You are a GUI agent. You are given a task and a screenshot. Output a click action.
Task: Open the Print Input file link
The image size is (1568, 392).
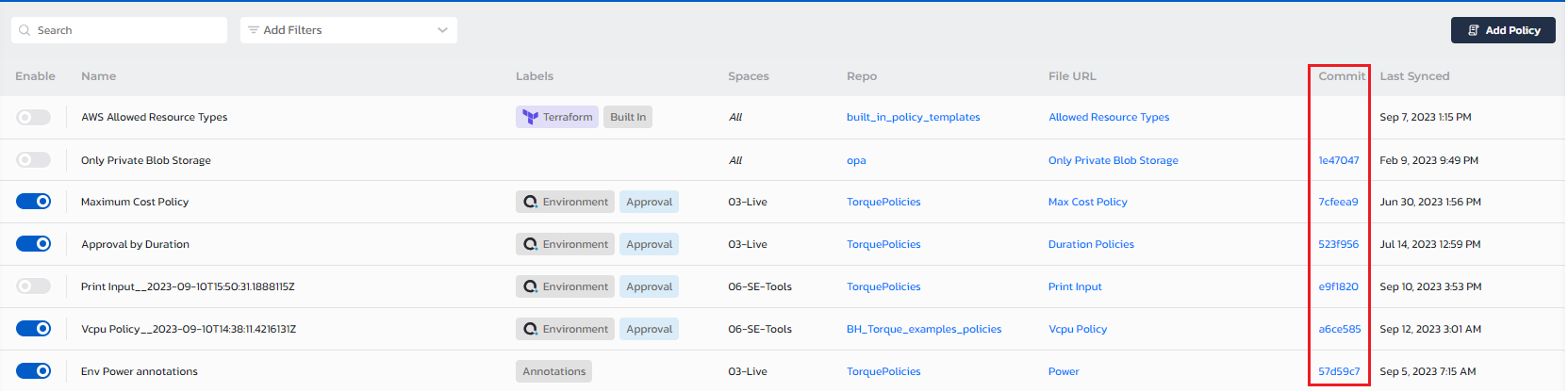point(1075,286)
